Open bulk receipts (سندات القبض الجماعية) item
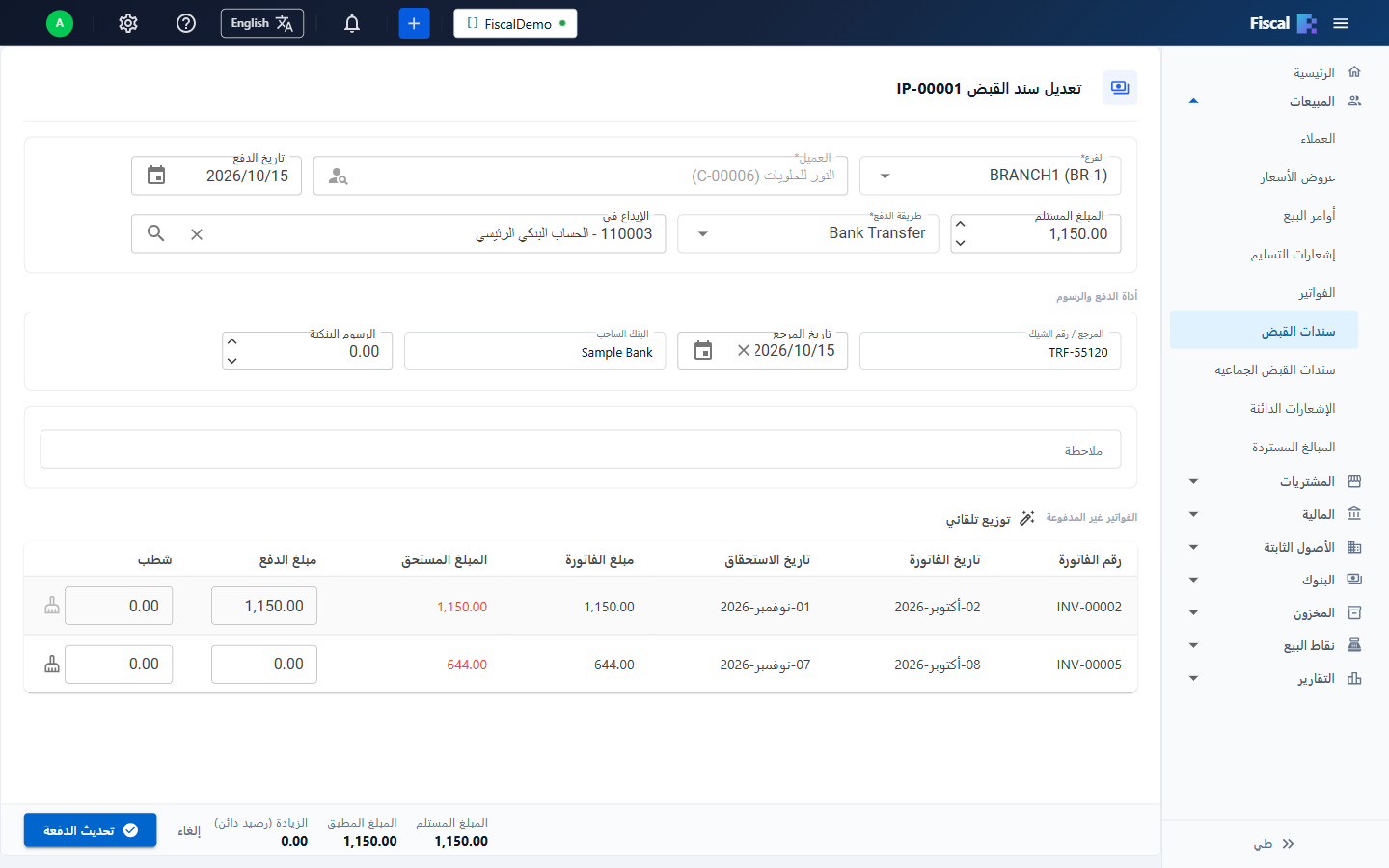 pyautogui.click(x=1274, y=370)
